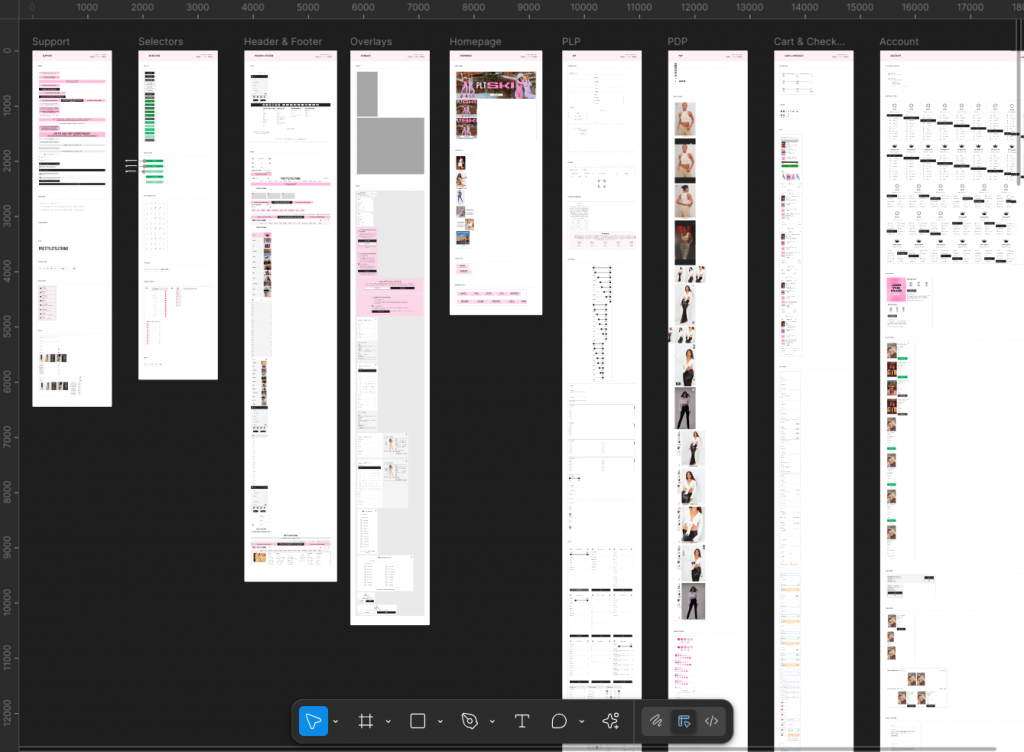The image size is (1024, 752).
Task: Toggle Dev Mode code icon
Action: pos(712,721)
